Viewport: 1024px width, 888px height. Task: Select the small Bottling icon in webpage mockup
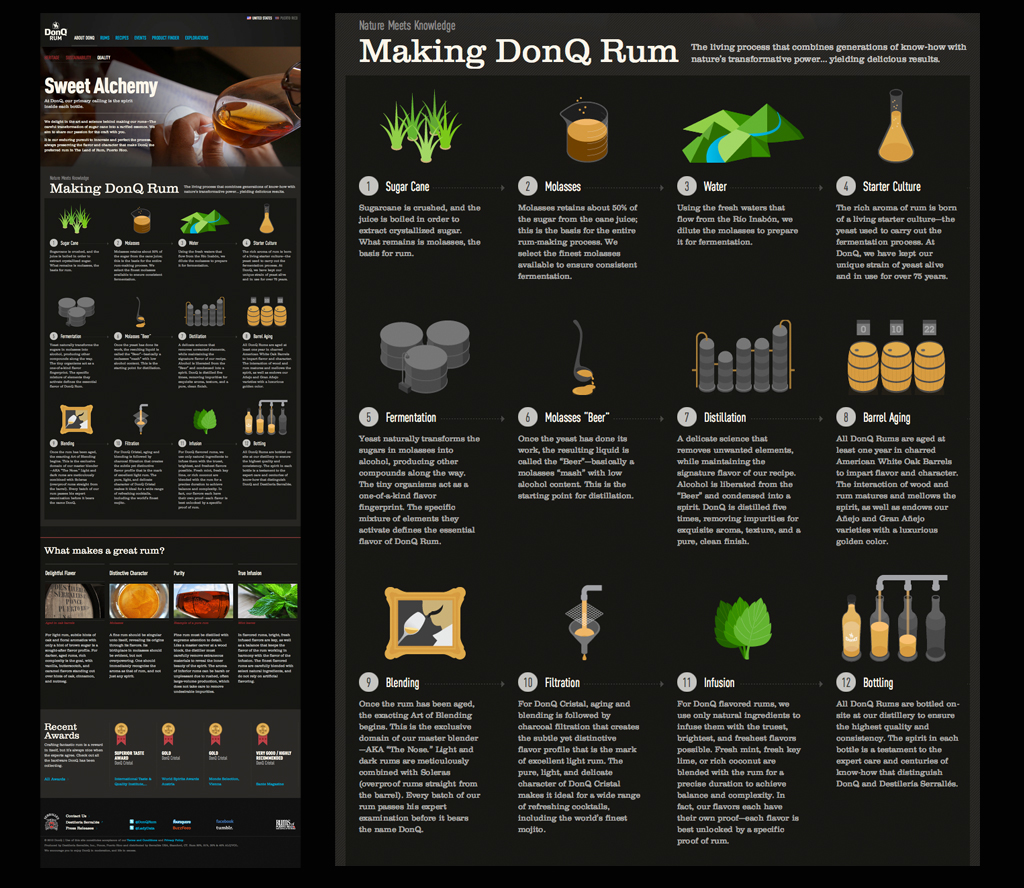[266, 418]
